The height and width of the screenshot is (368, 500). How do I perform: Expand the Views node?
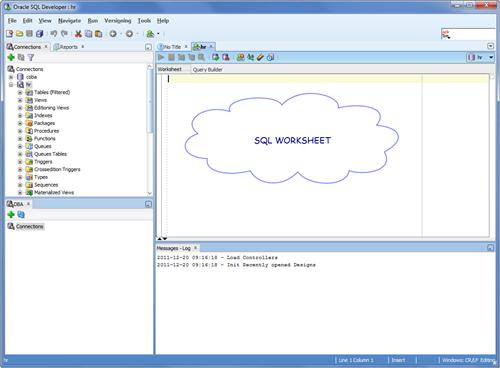pyautogui.click(x=20, y=100)
